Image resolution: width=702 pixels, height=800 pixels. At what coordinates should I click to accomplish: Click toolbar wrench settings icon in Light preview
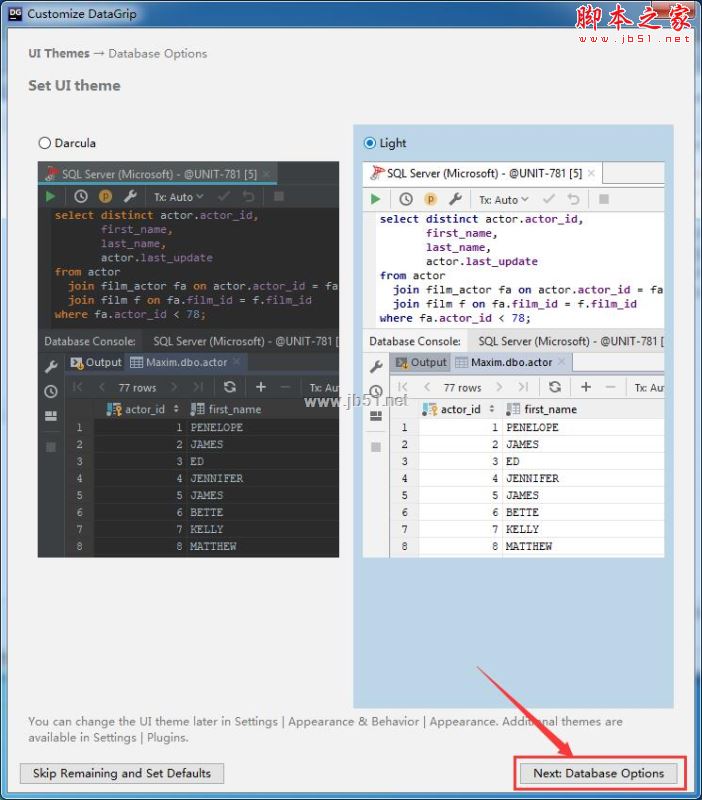[455, 199]
